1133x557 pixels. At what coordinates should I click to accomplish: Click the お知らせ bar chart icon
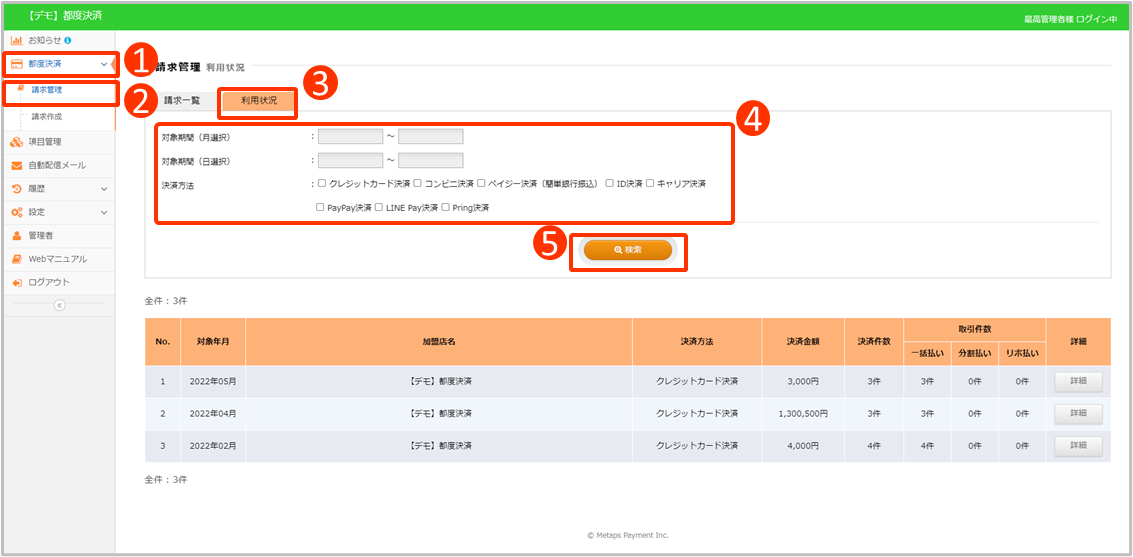[17, 40]
